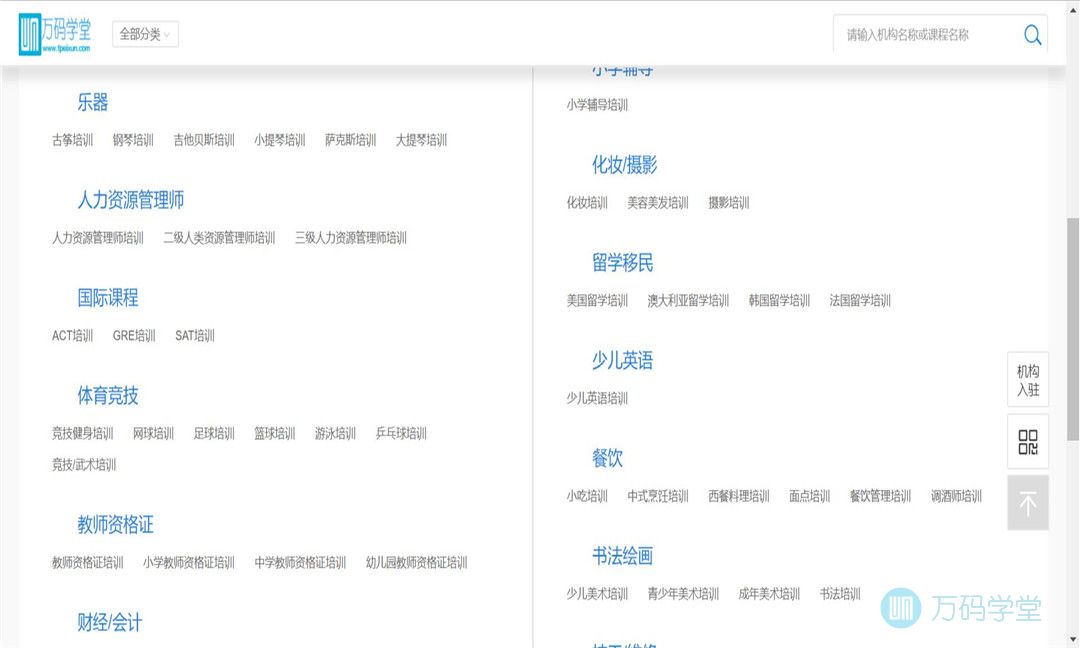The height and width of the screenshot is (648, 1080).
Task: Open the 乐器 category heading
Action: click(x=92, y=102)
